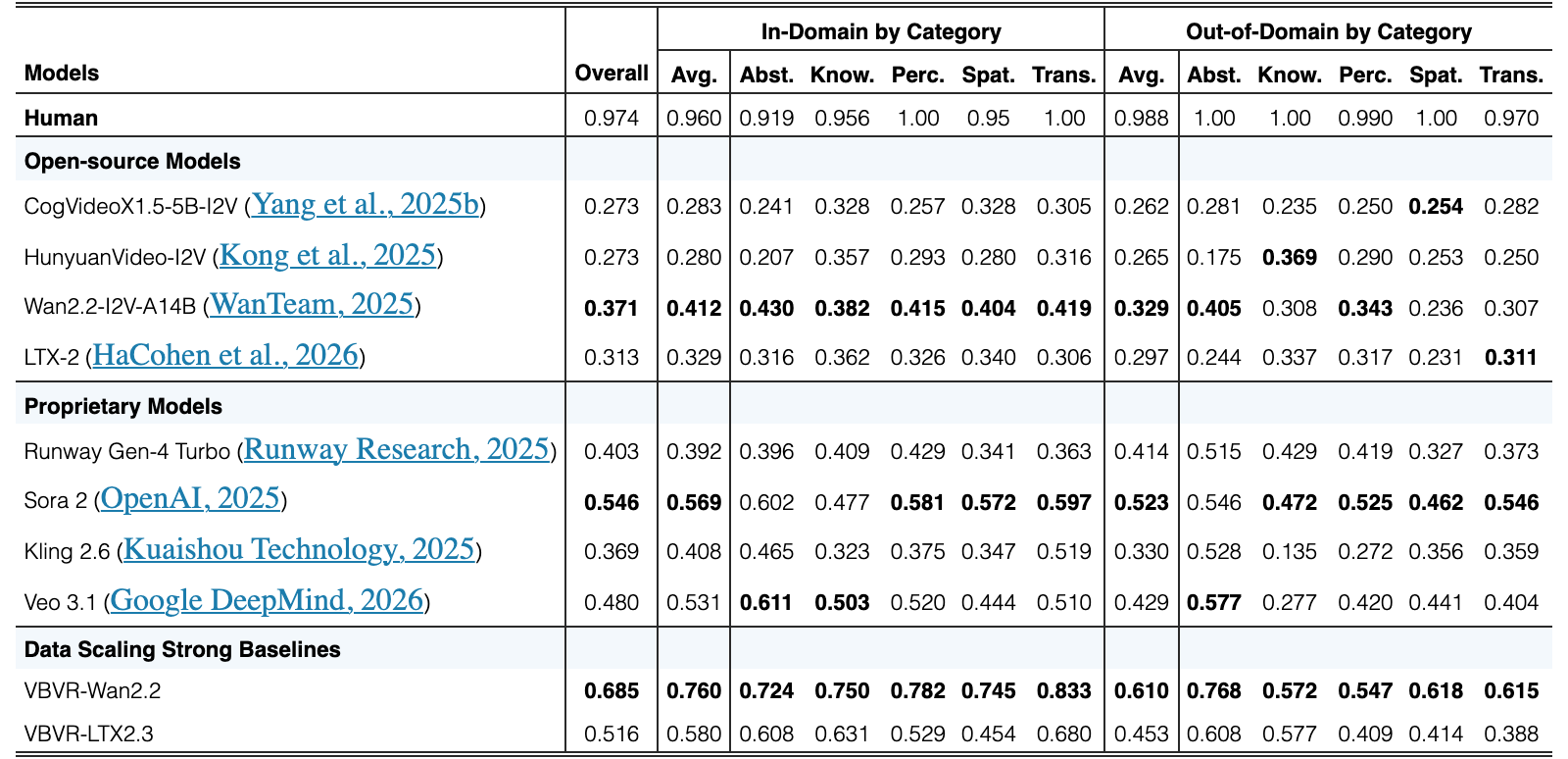
Task: Select the Proprietary Models section heading
Action: pyautogui.click(x=123, y=406)
